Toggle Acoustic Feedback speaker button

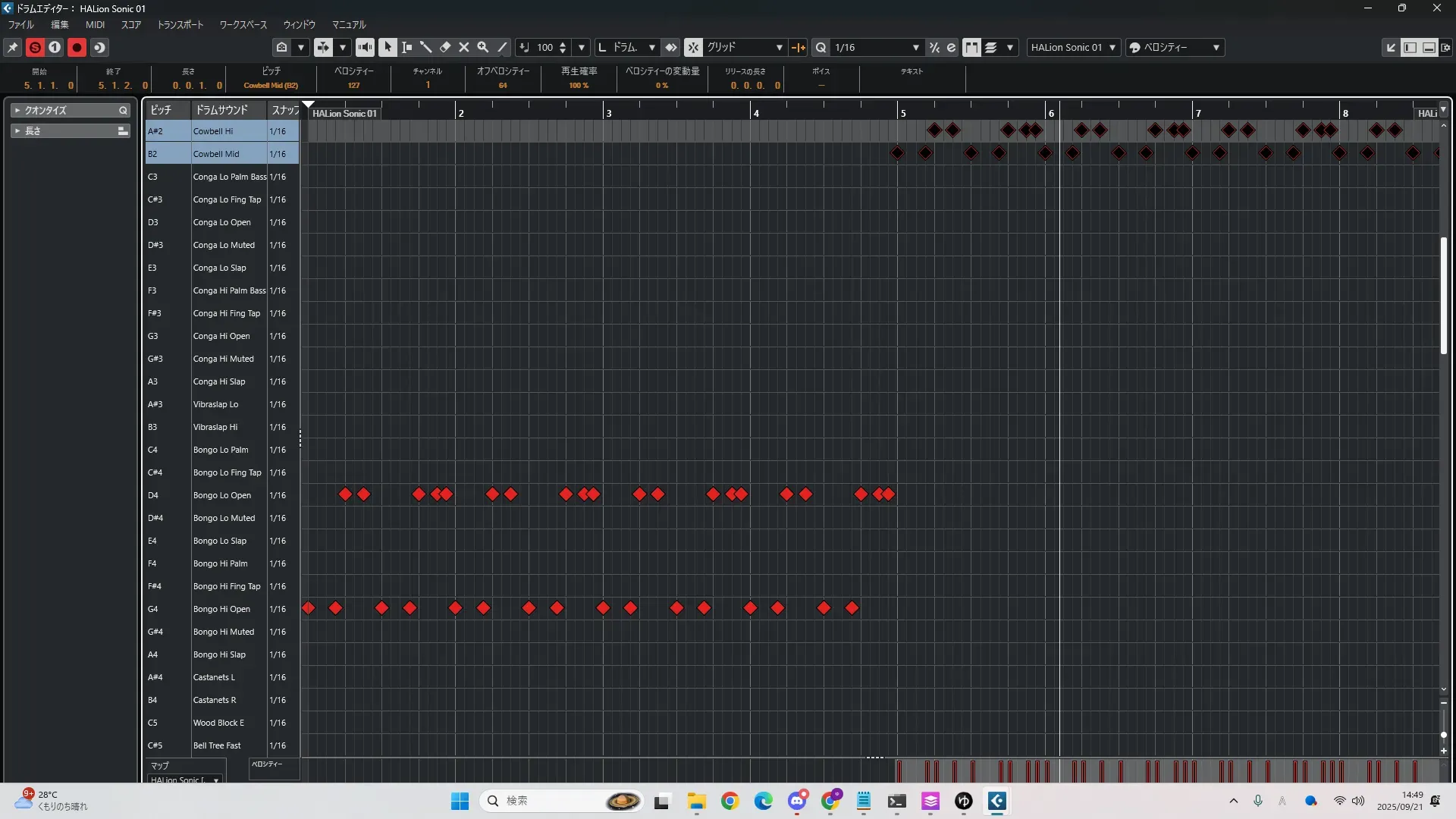pos(365,48)
